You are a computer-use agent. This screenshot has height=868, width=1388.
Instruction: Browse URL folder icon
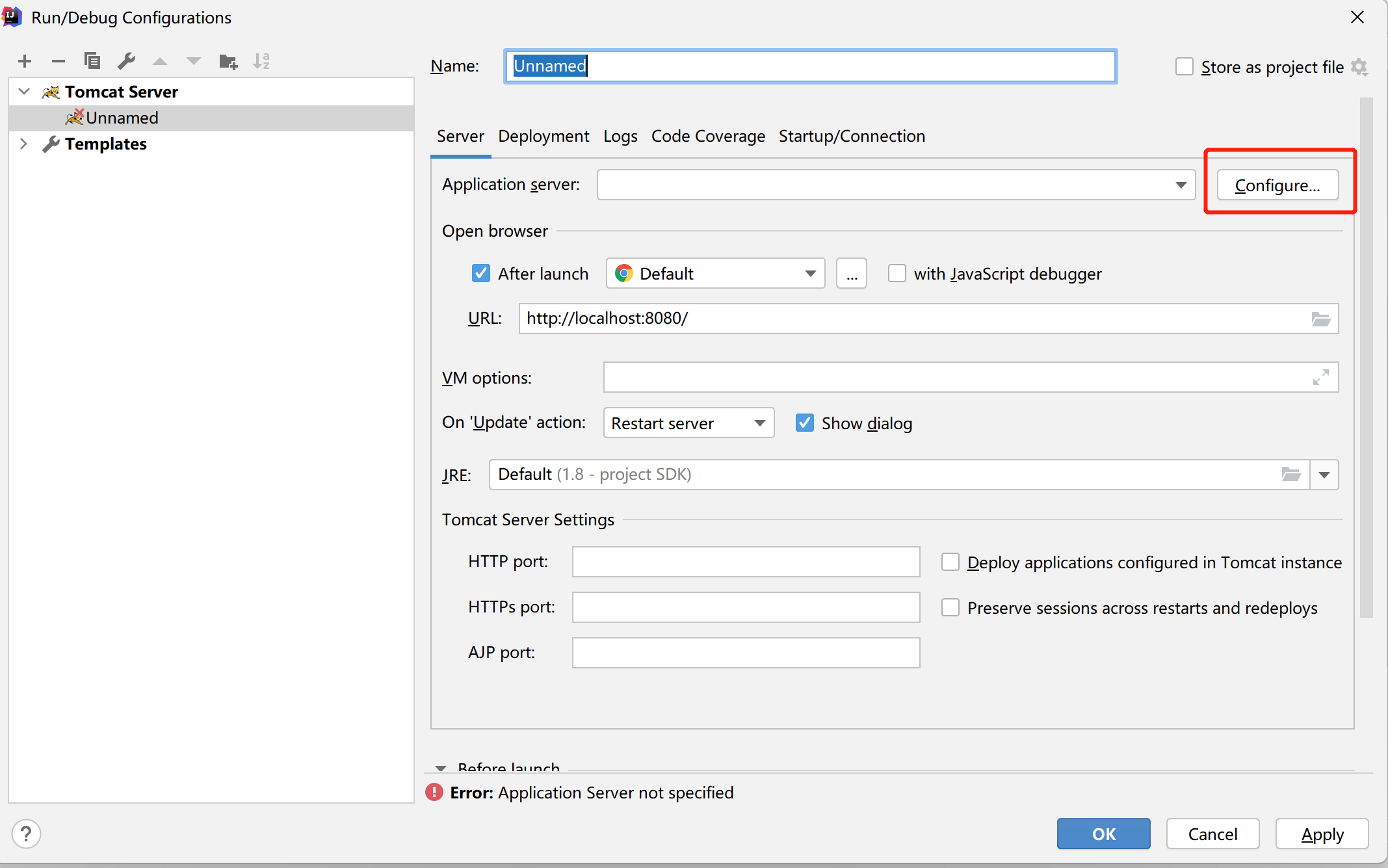(1321, 319)
